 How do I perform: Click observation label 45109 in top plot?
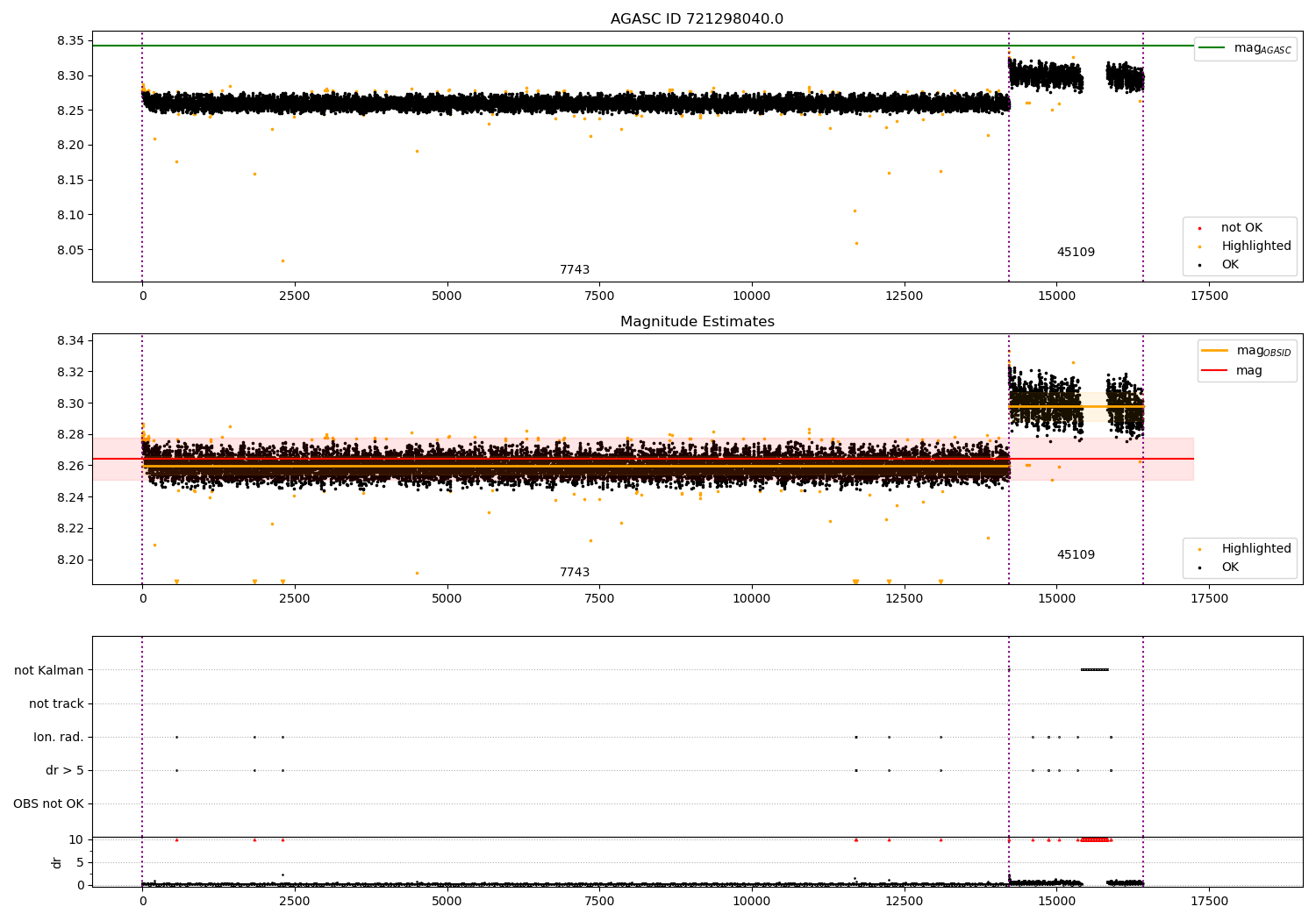click(1076, 253)
